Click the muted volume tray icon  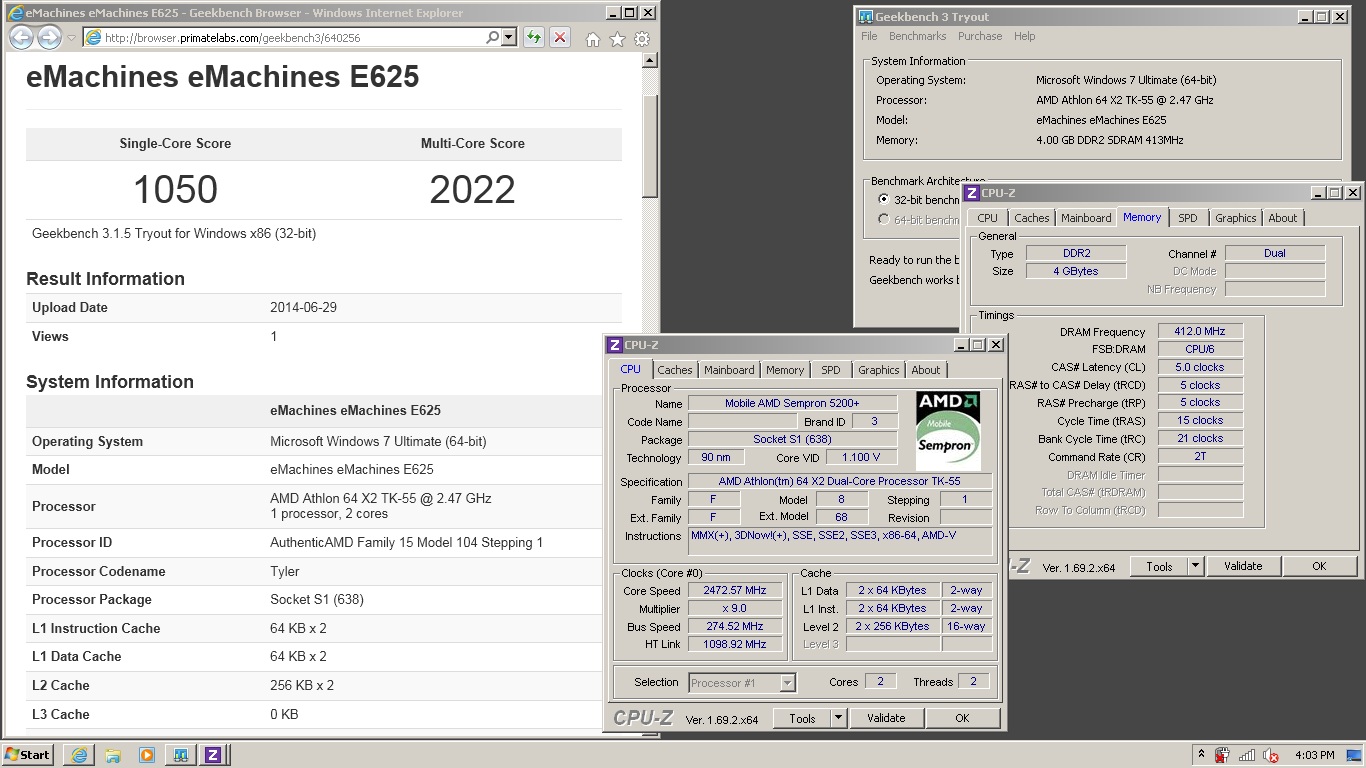click(1271, 756)
